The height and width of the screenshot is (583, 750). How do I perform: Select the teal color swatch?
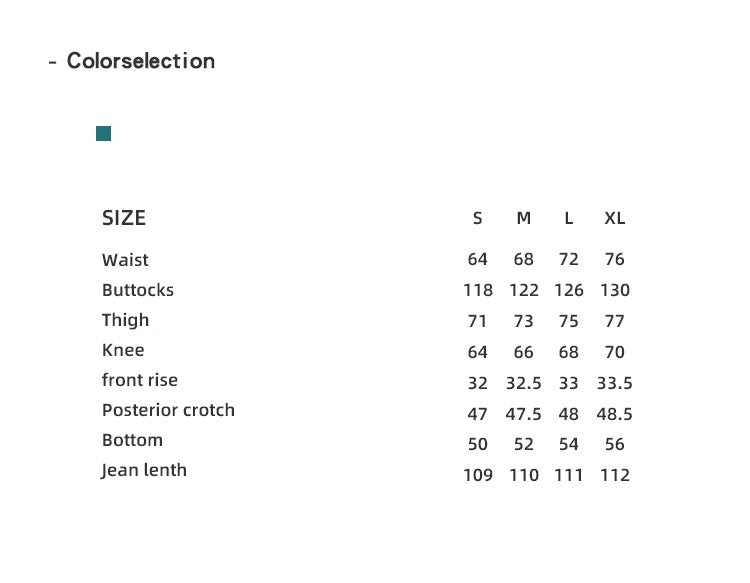(x=103, y=133)
